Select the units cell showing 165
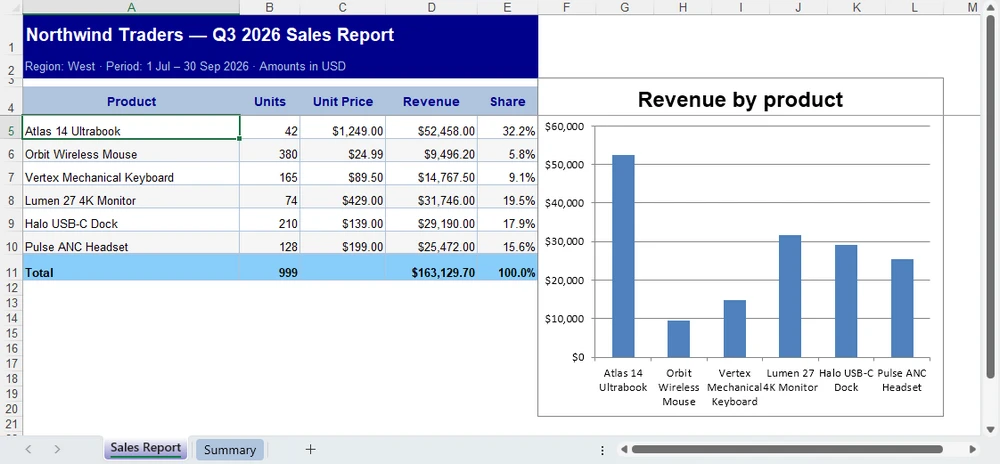This screenshot has height=464, width=1000. (270, 174)
